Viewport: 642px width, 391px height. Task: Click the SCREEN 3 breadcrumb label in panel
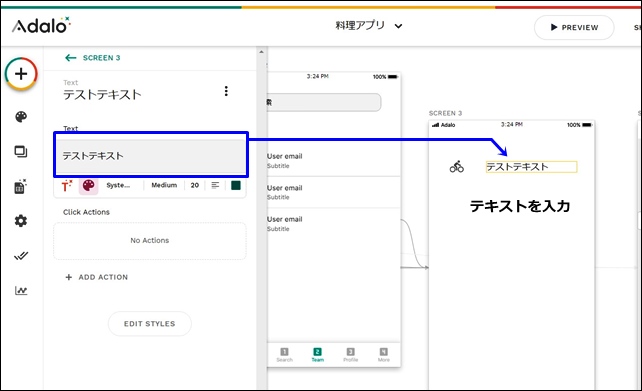[x=102, y=58]
